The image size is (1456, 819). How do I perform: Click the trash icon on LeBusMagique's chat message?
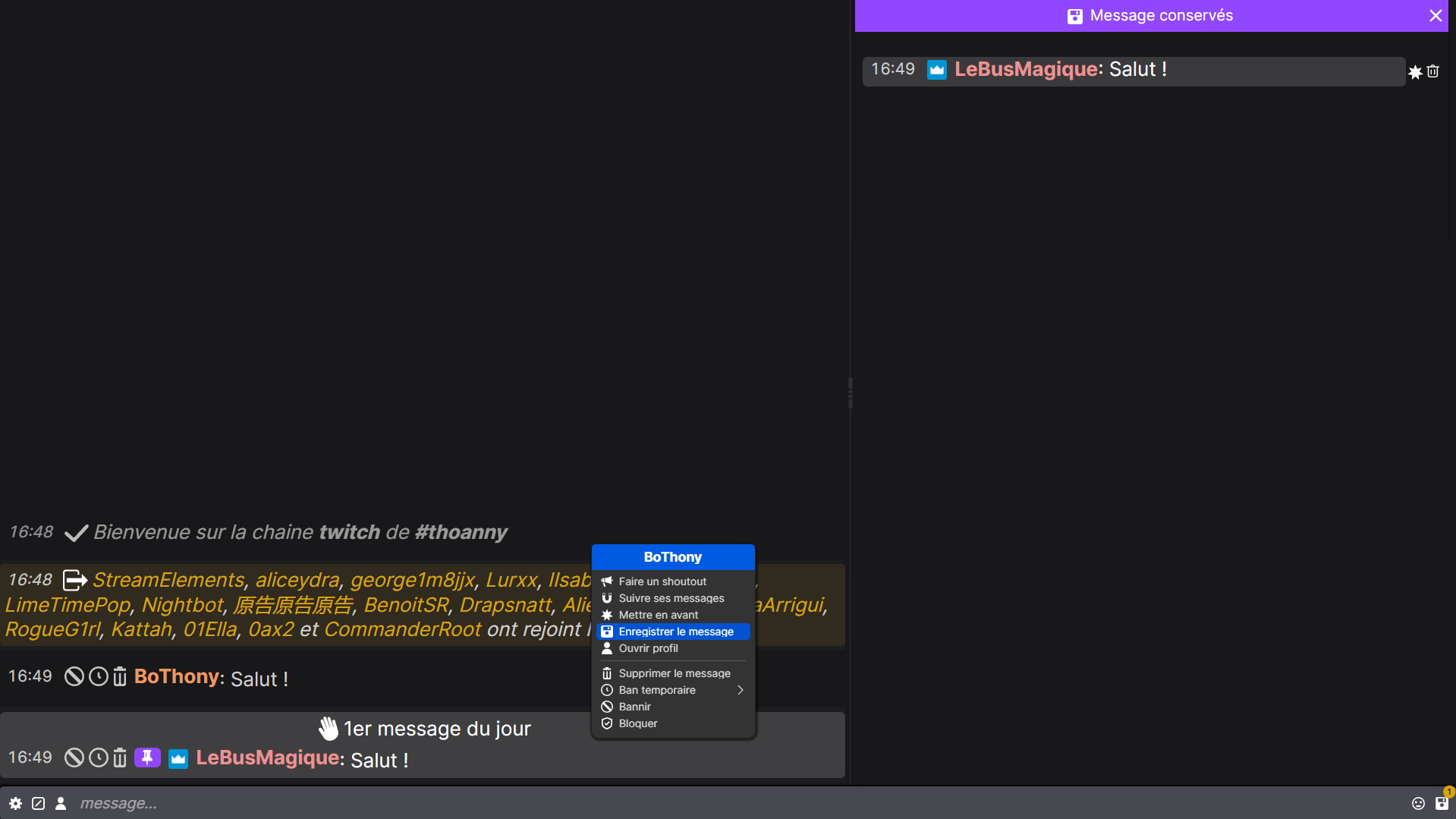point(120,758)
